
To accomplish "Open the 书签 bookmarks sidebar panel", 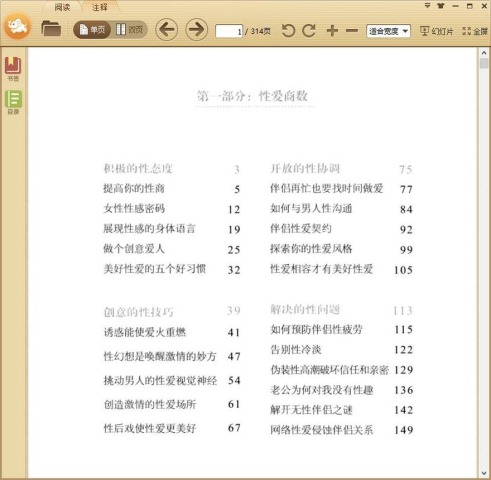I will point(13,69).
